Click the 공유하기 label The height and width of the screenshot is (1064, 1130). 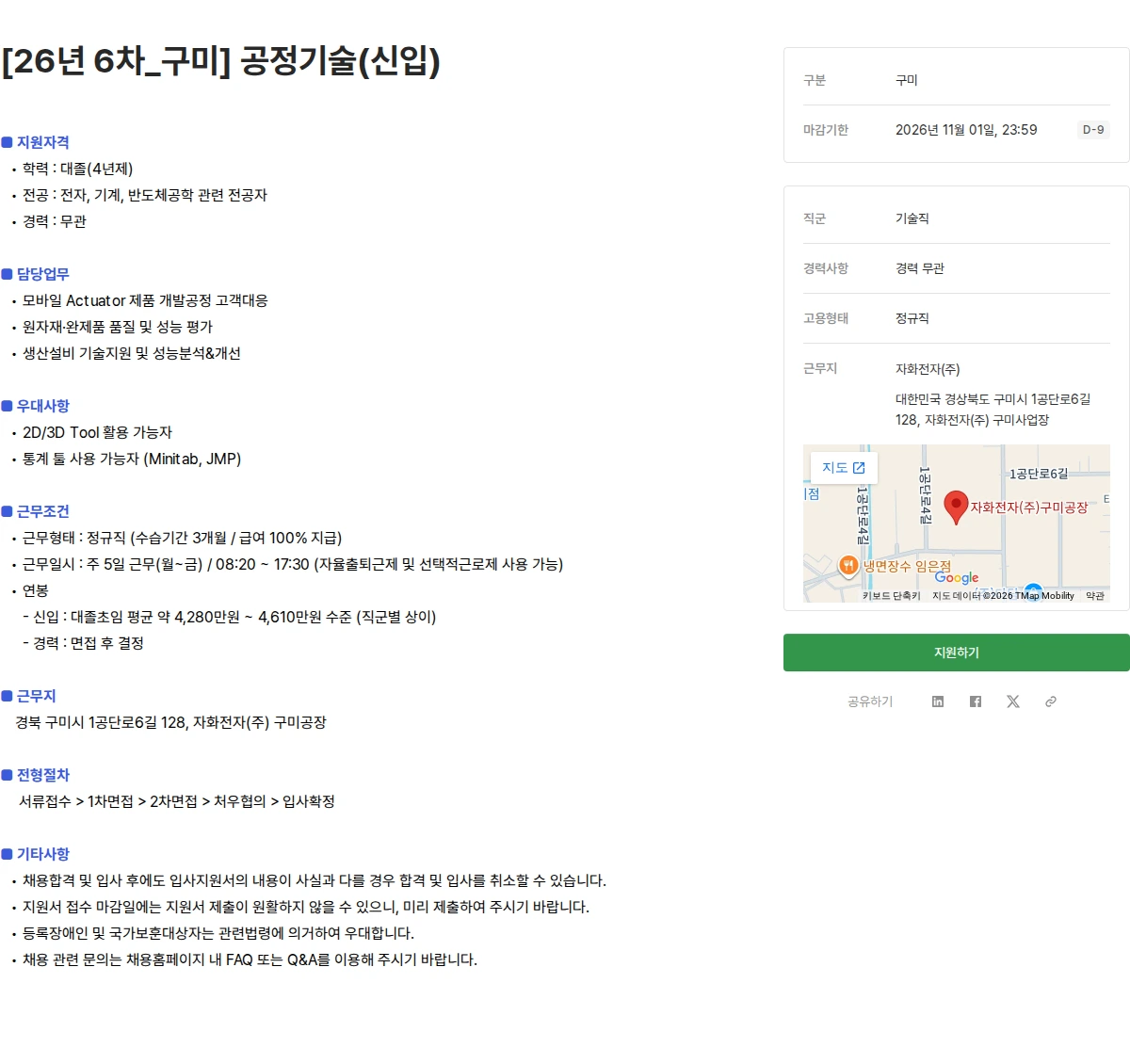tap(870, 701)
